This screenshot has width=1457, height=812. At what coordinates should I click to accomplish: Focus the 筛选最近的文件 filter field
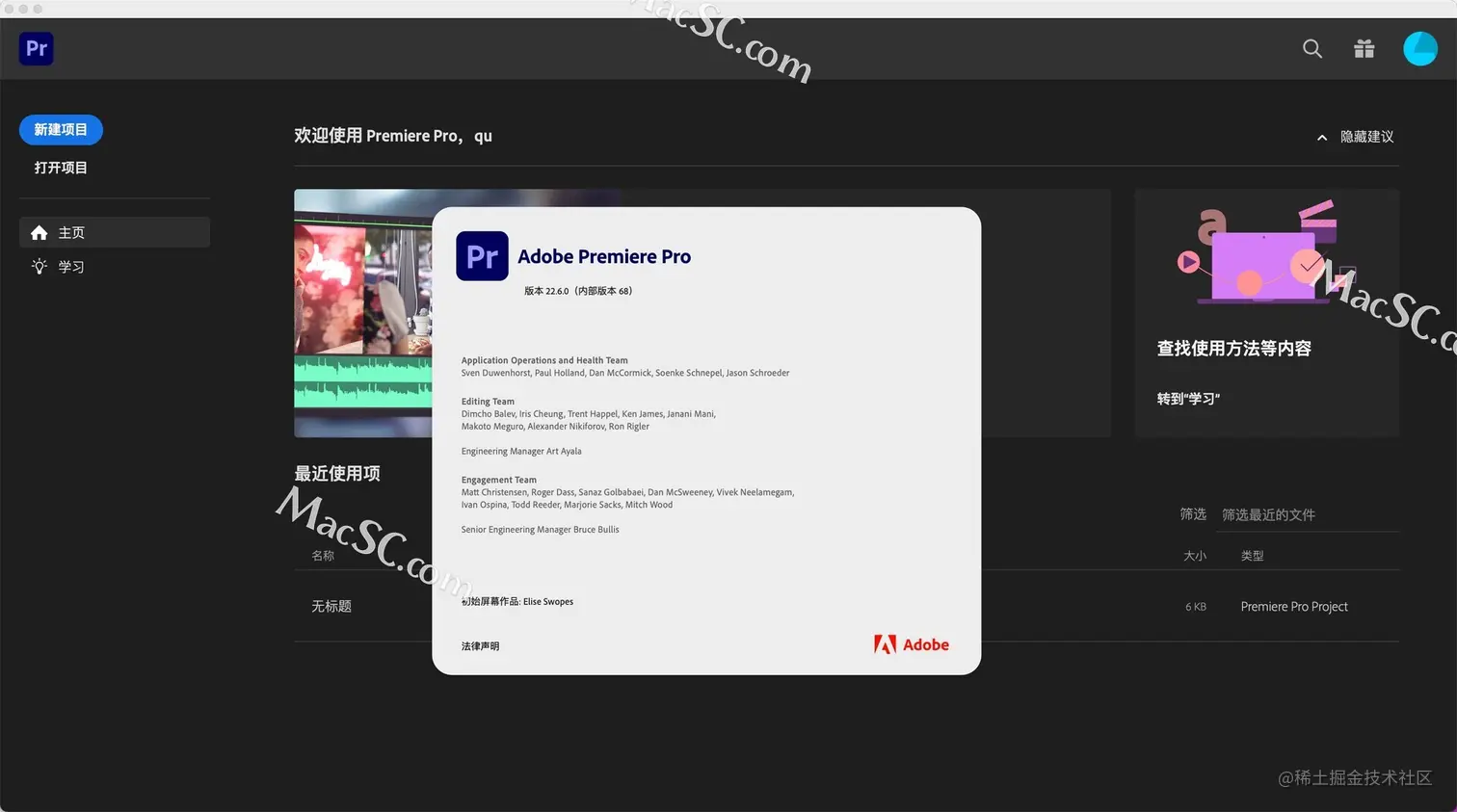(1309, 515)
